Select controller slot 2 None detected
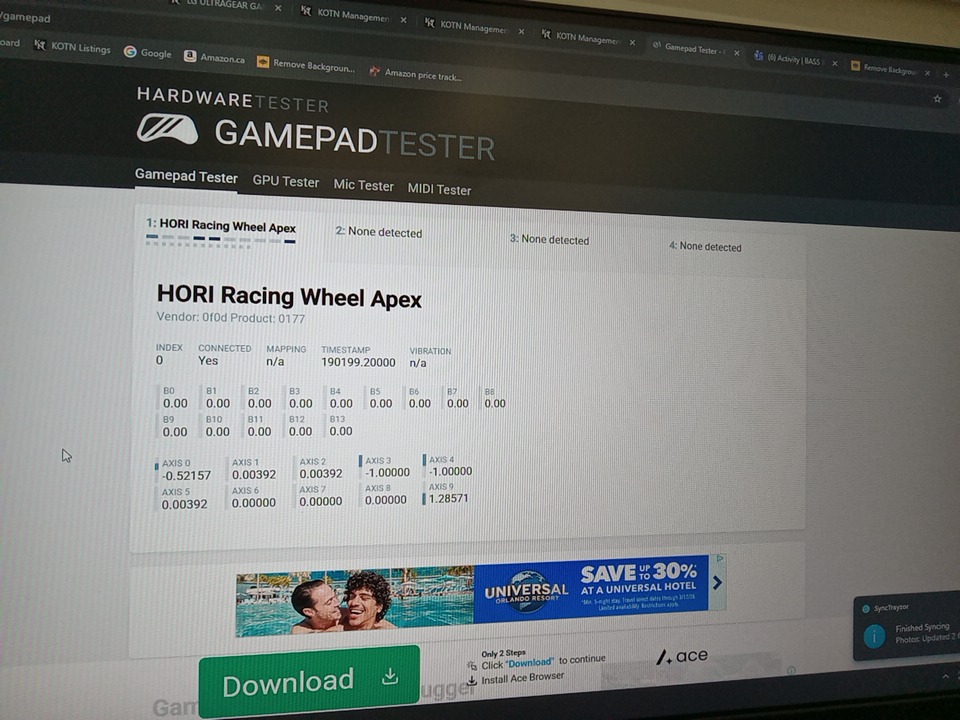Viewport: 960px width, 720px height. point(379,232)
